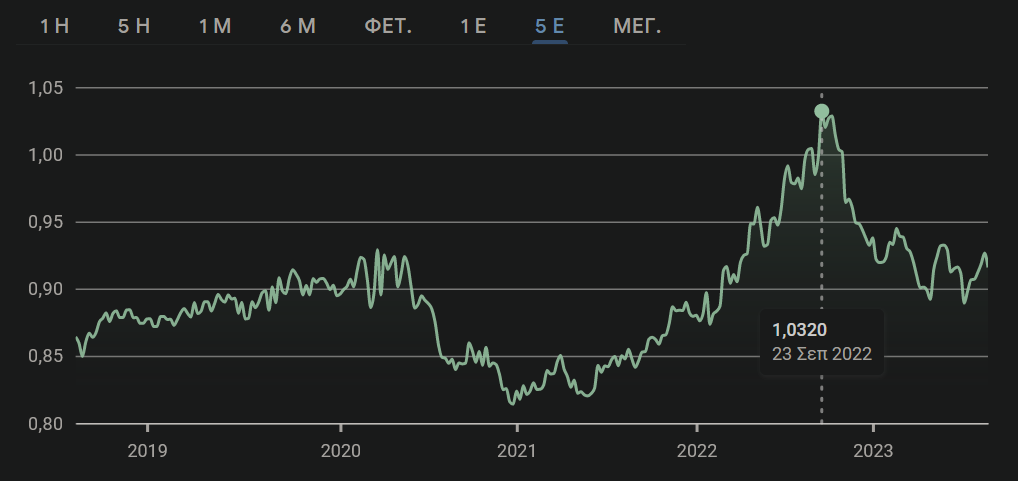Viewport: 1018px width, 481px height.
Task: Click the 0,80 y-axis label
Action: click(44, 424)
